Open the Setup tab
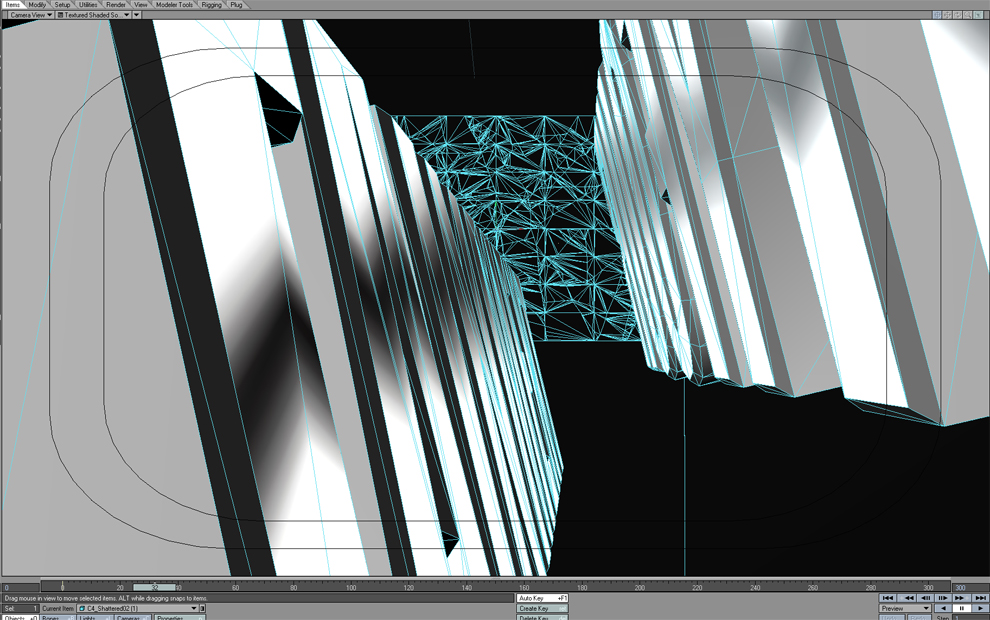Screen dimensions: 990x620 (x=62, y=4)
